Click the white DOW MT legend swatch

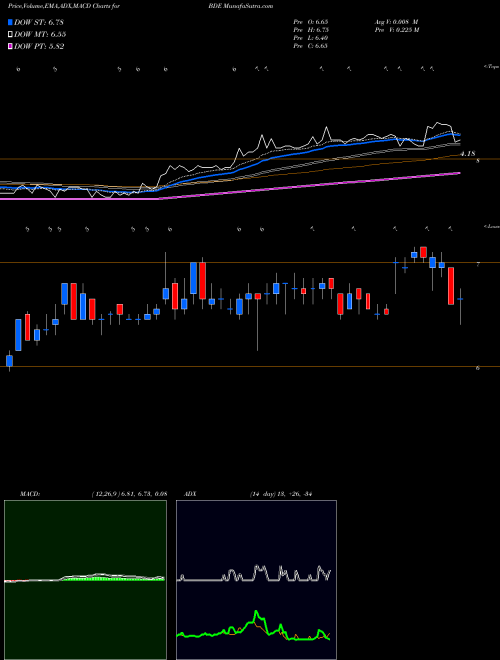click(x=11, y=35)
